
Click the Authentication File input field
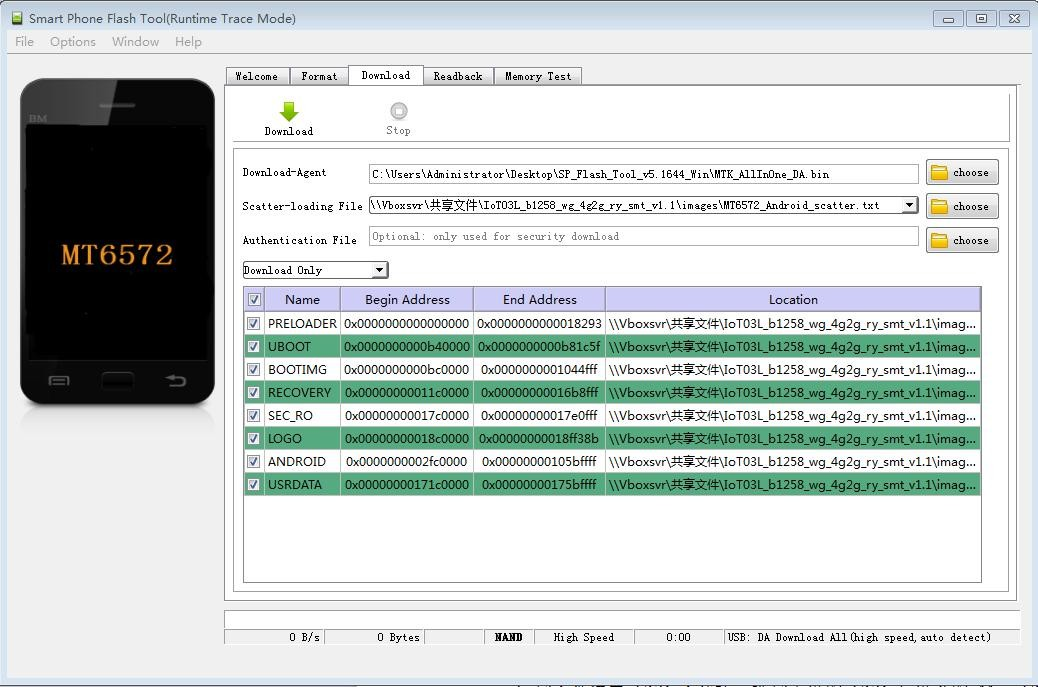[643, 236]
